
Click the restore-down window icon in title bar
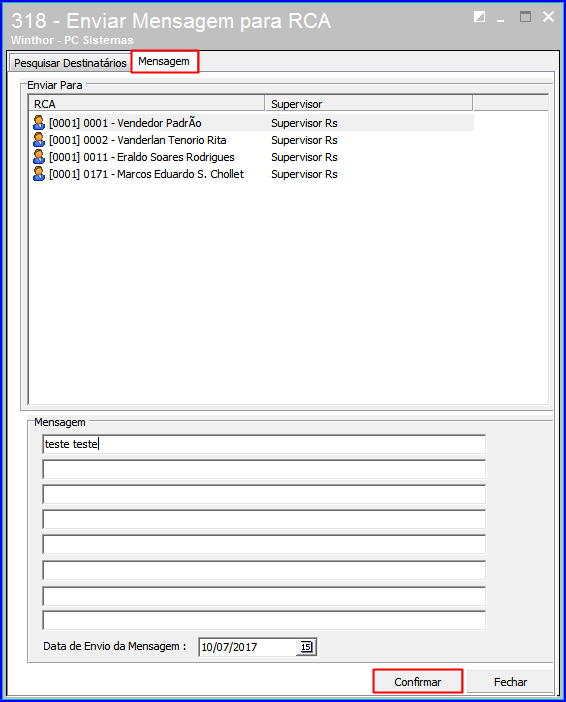coord(479,17)
